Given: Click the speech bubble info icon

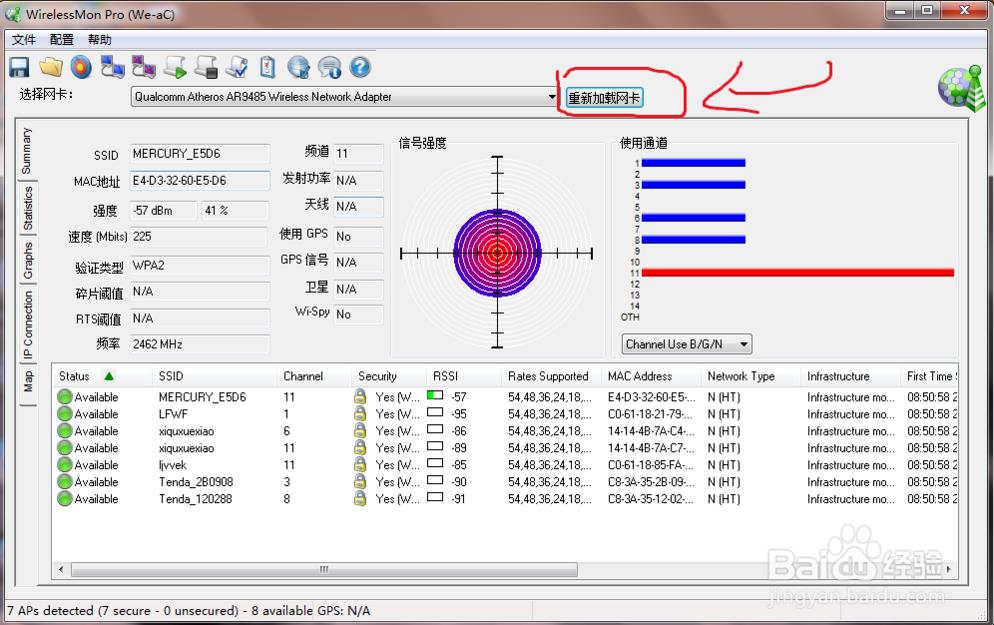Looking at the screenshot, I should pyautogui.click(x=330, y=67).
